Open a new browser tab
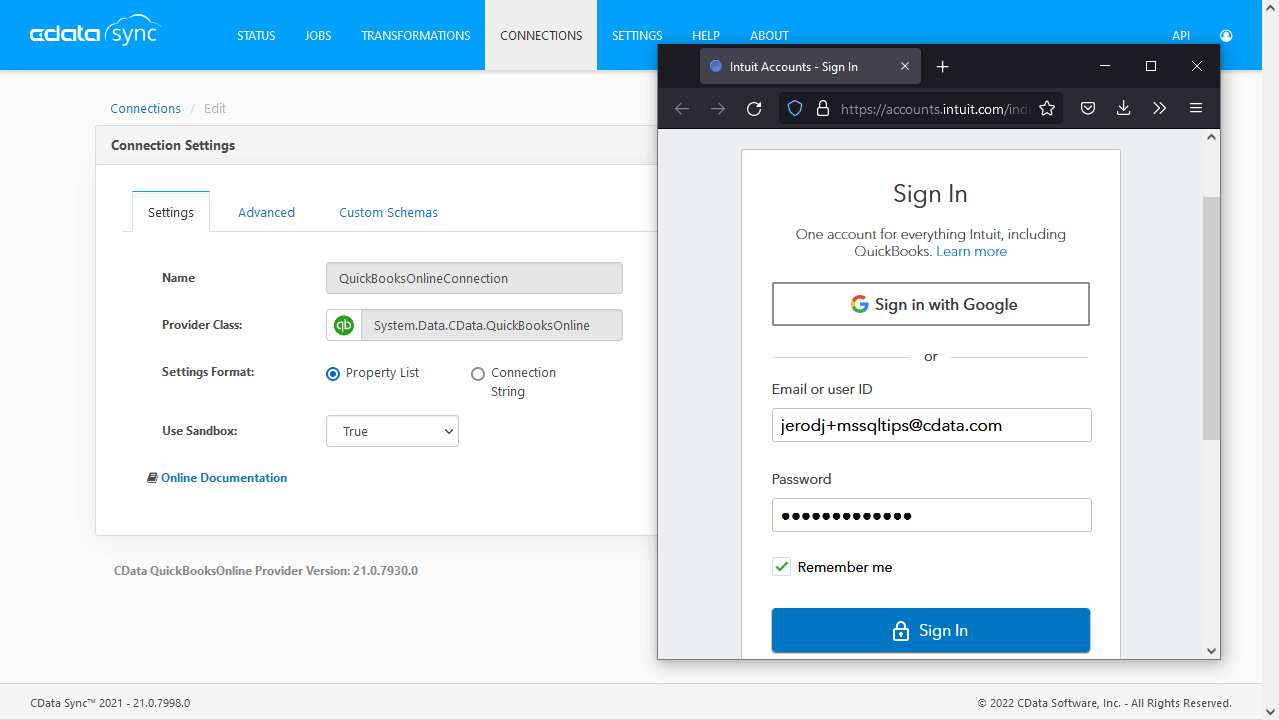This screenshot has width=1279, height=720. pyautogui.click(x=942, y=66)
